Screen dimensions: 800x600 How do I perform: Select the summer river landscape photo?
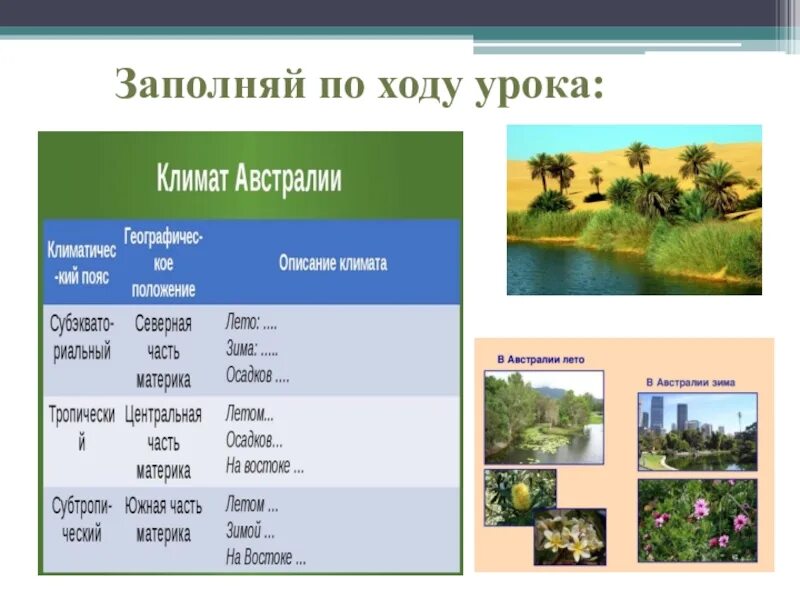point(544,417)
